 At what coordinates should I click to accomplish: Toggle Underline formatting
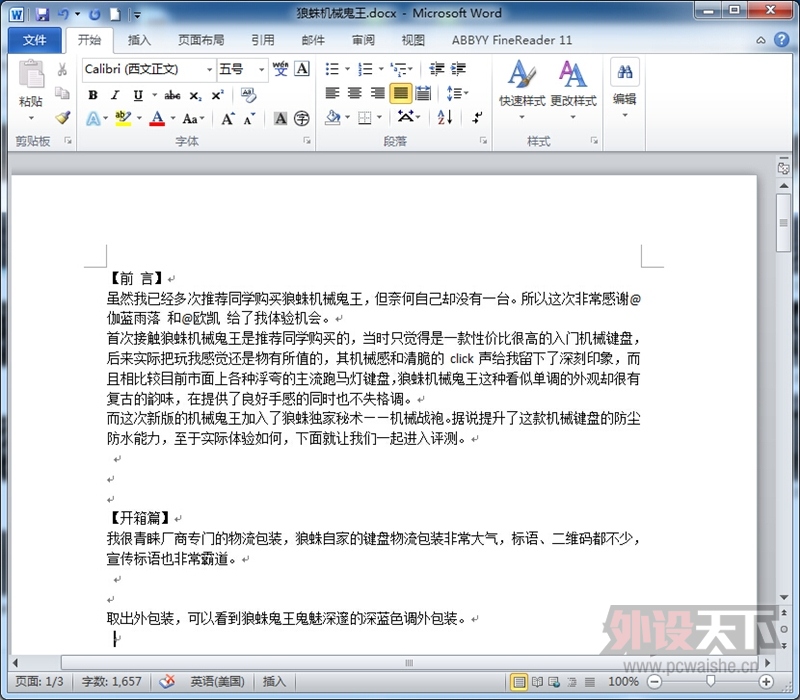(138, 95)
